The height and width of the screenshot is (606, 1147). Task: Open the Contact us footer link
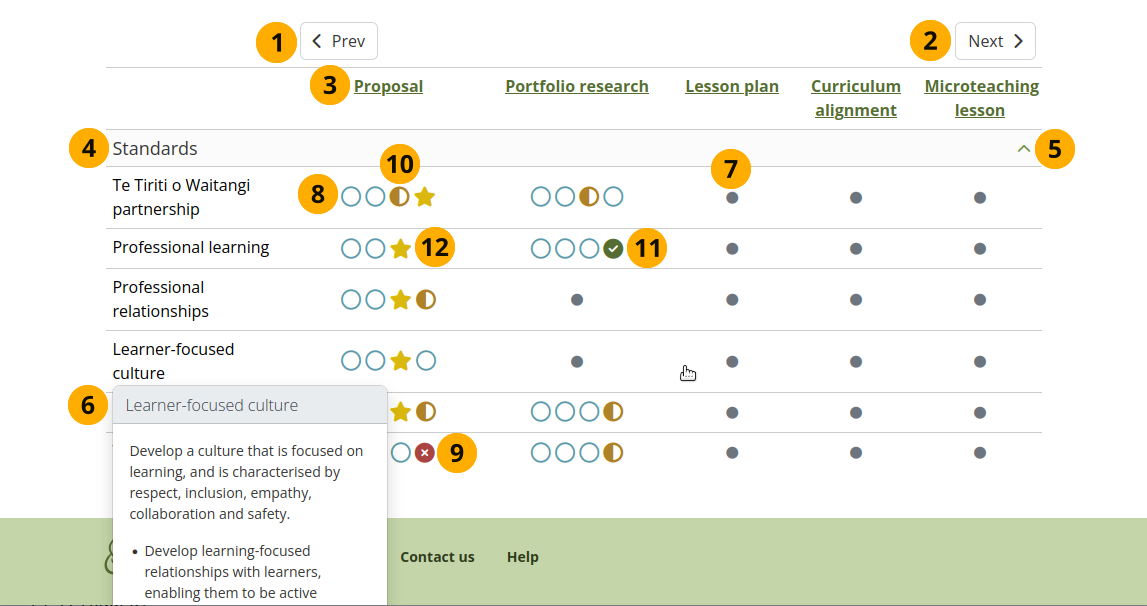tap(437, 557)
